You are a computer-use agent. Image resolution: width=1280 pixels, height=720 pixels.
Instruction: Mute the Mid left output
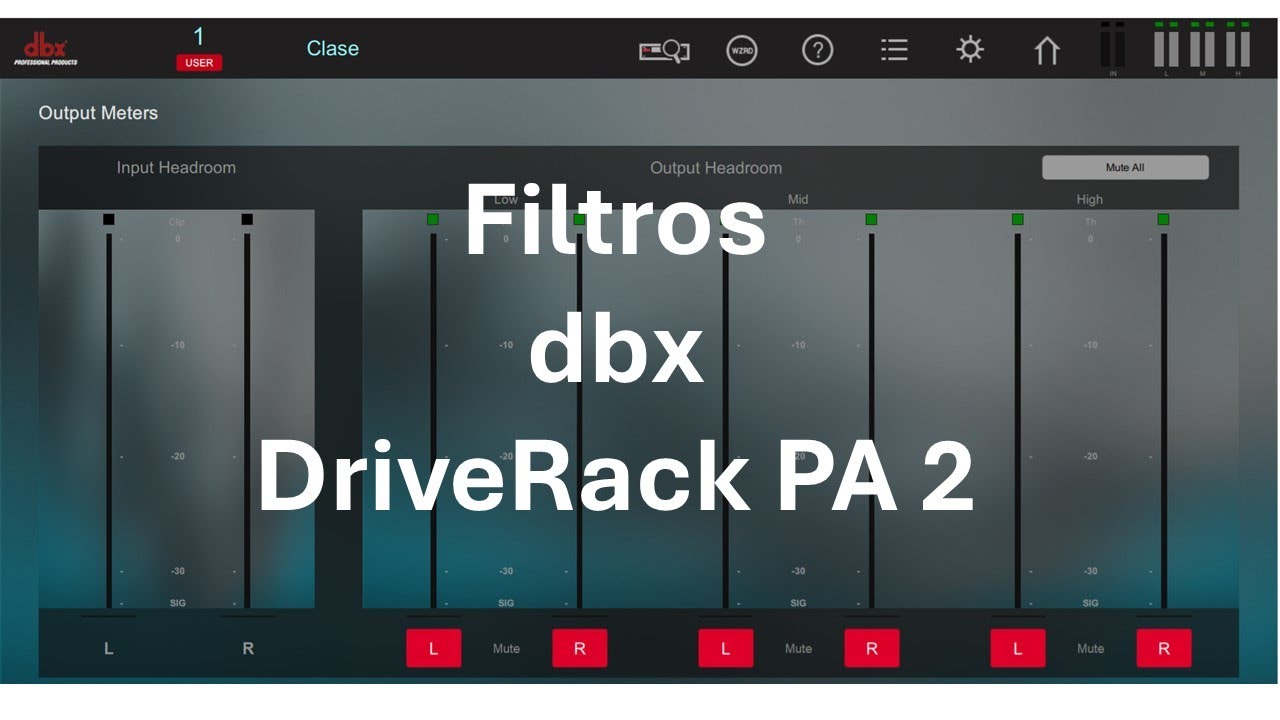[725, 648]
